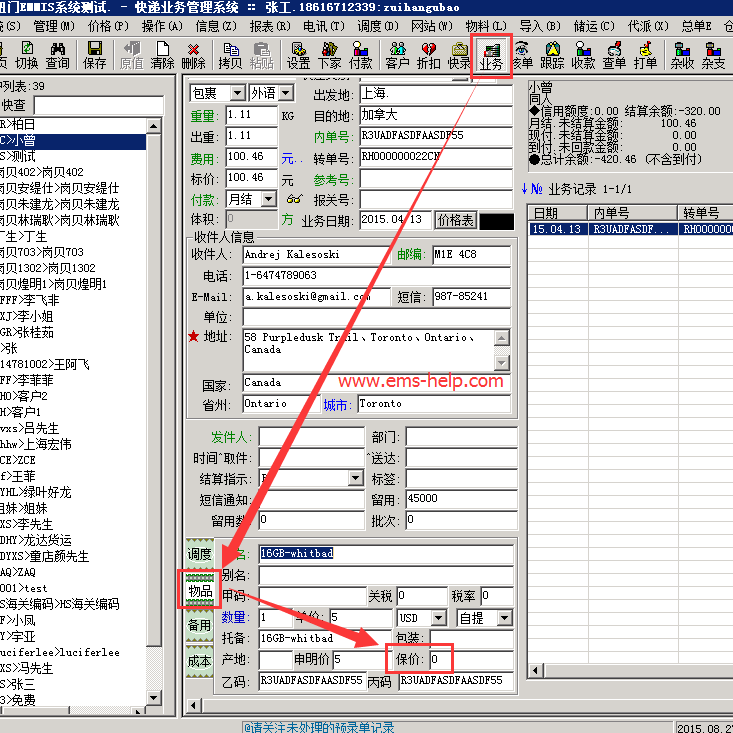
Task: Click the 拷贝 copy toolbar icon
Action: [x=230, y=55]
